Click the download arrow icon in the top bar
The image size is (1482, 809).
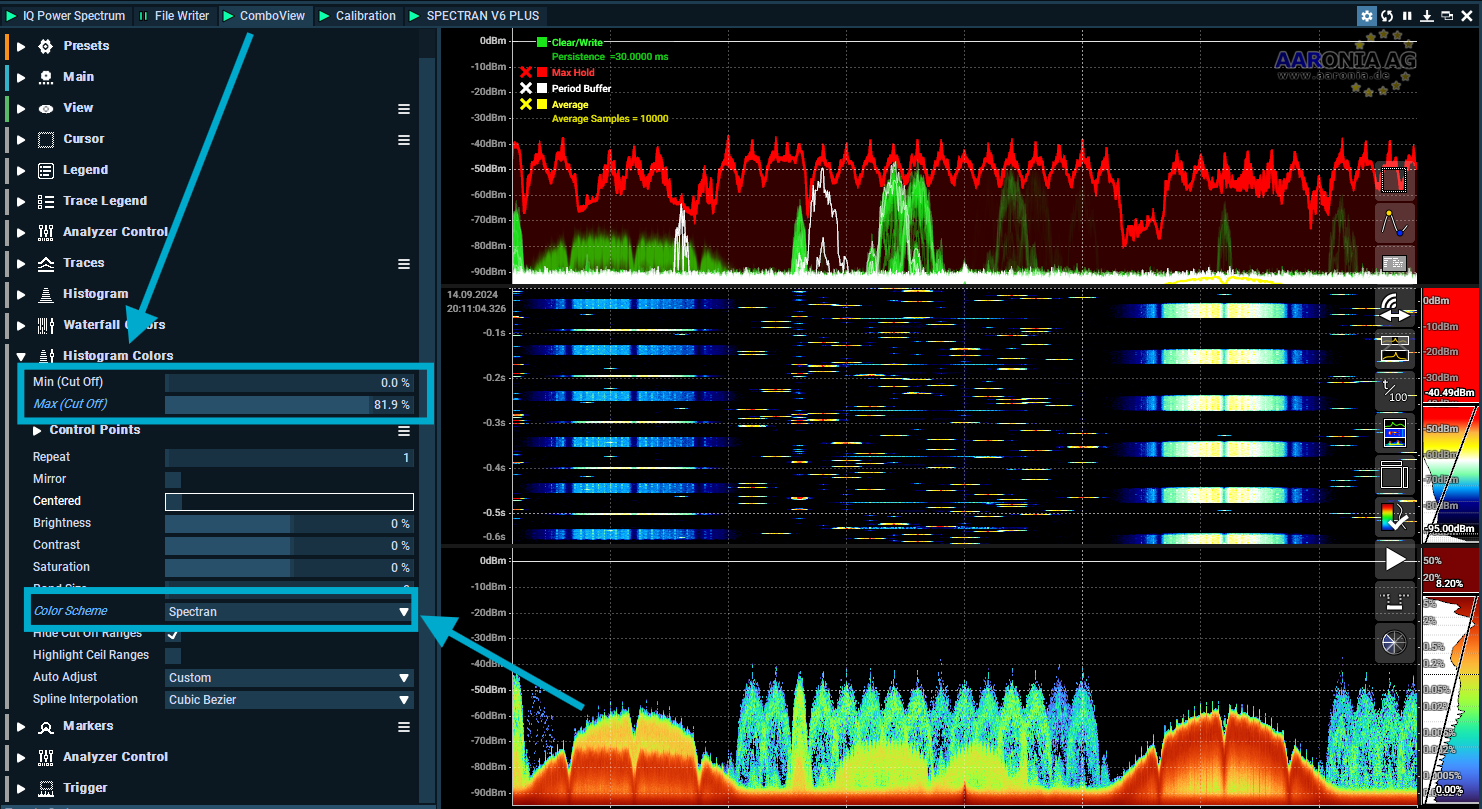pyautogui.click(x=1427, y=15)
